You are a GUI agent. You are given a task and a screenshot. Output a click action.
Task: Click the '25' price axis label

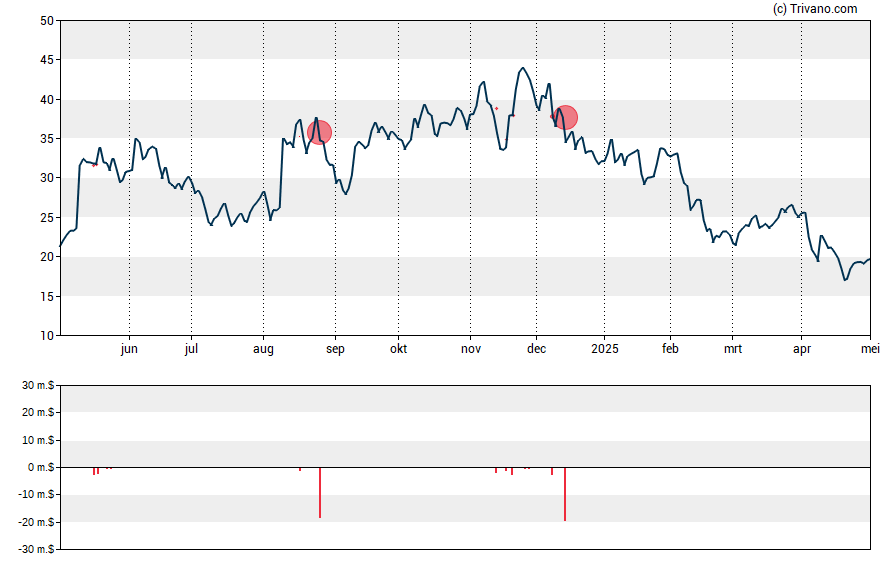pos(47,217)
